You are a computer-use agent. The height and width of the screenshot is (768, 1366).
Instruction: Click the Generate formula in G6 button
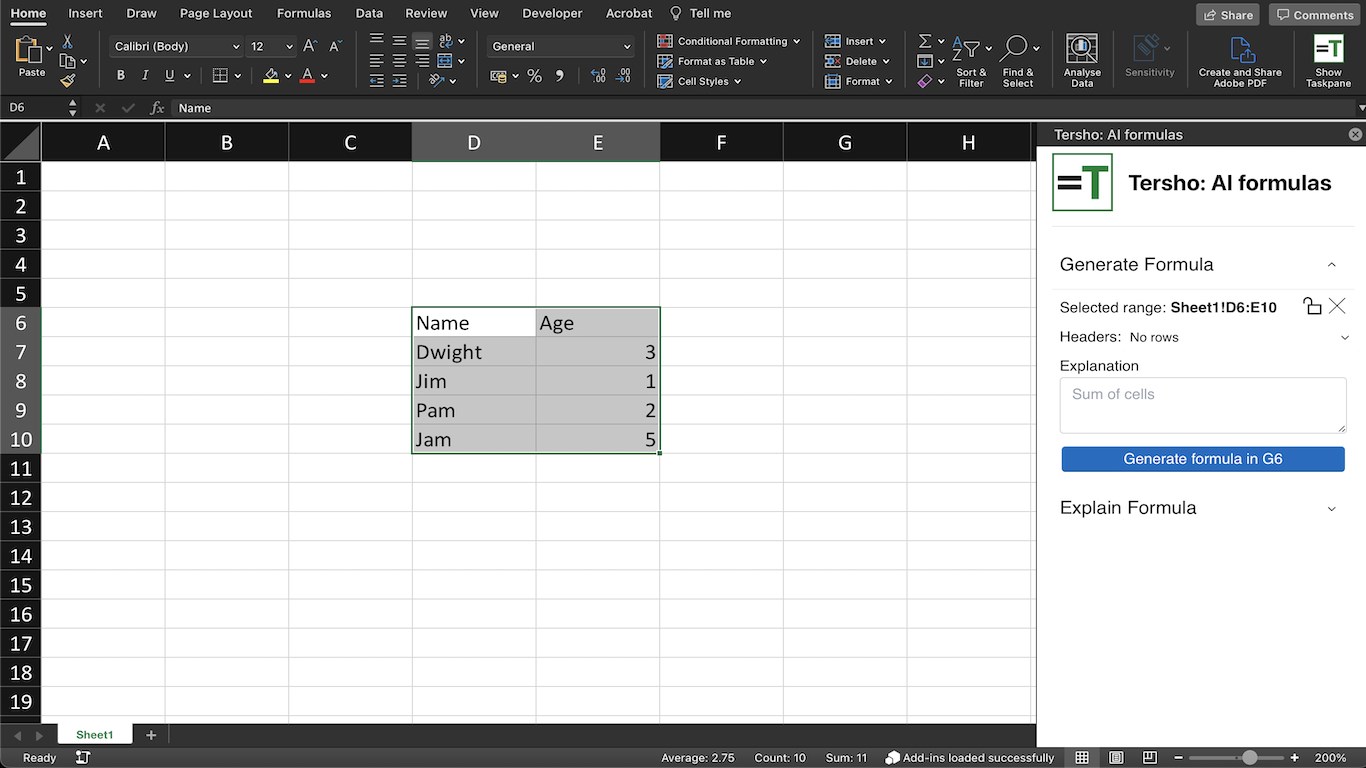(1203, 459)
